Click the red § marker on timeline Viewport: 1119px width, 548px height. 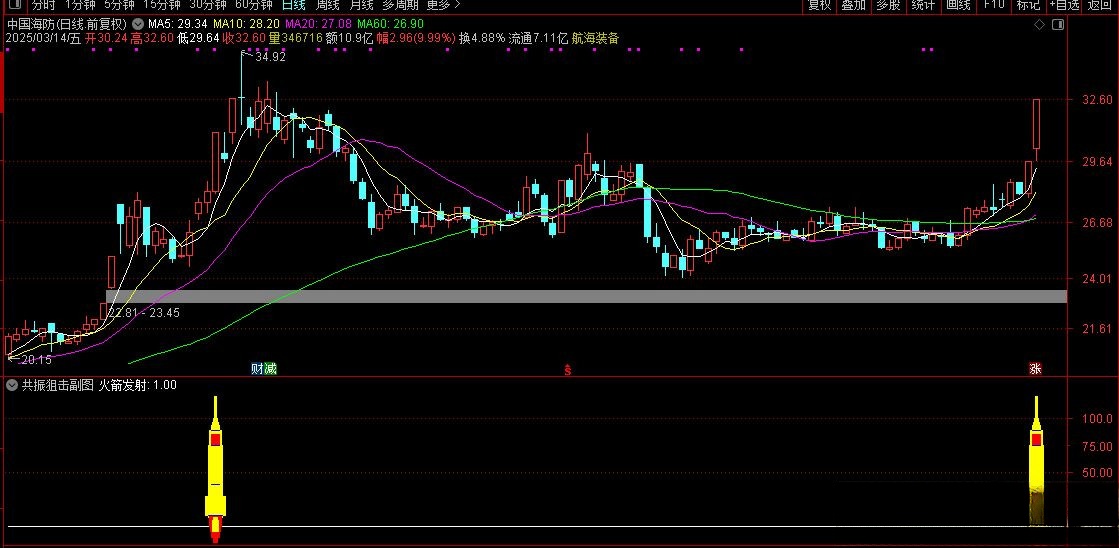567,369
